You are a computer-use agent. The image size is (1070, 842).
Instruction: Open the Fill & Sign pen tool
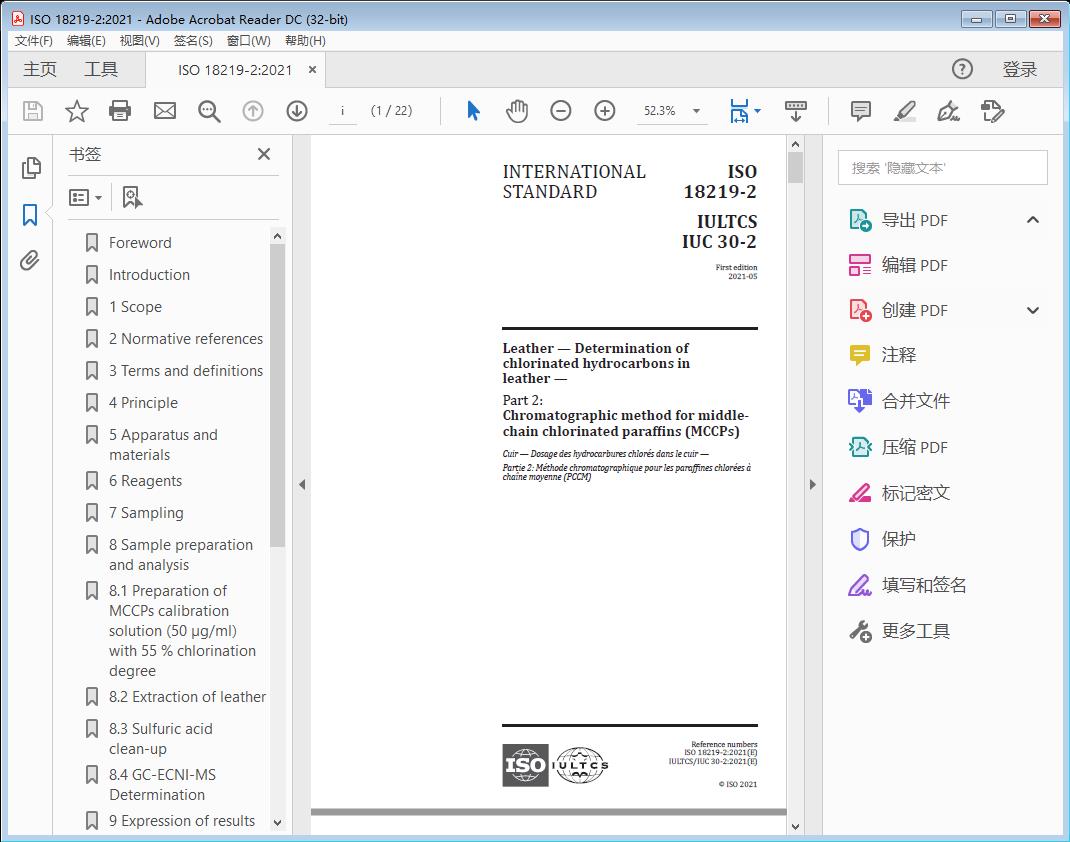pos(948,111)
